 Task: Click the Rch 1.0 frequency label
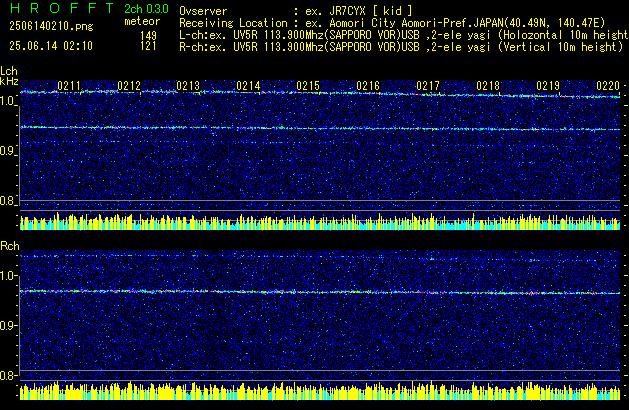click(x=8, y=276)
